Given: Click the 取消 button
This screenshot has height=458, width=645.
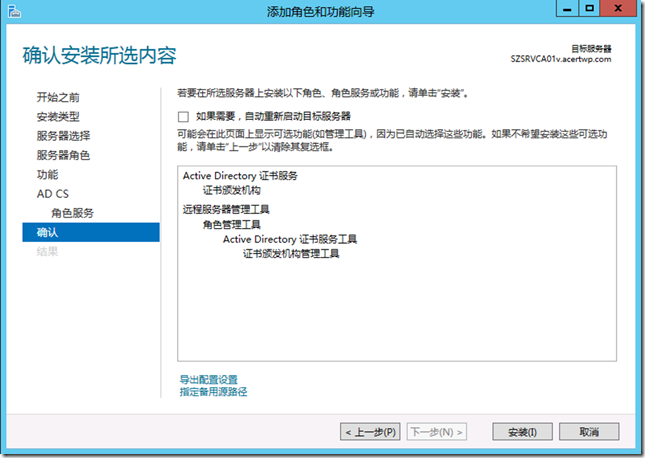Looking at the screenshot, I should [589, 432].
